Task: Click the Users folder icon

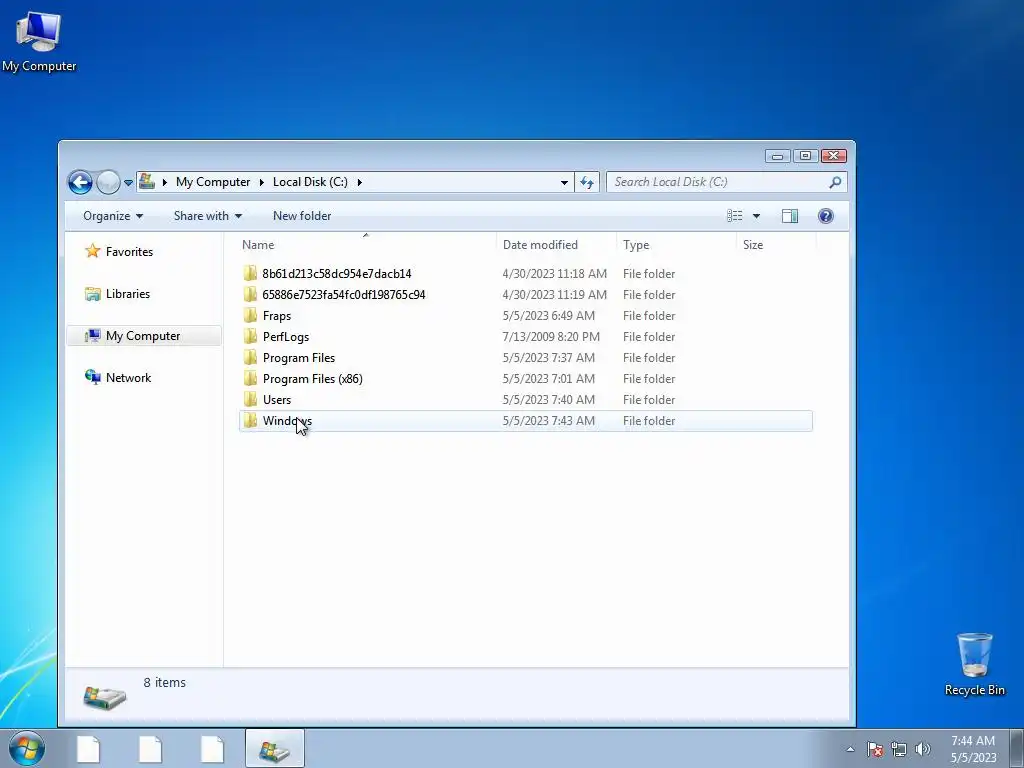Action: [x=250, y=400]
